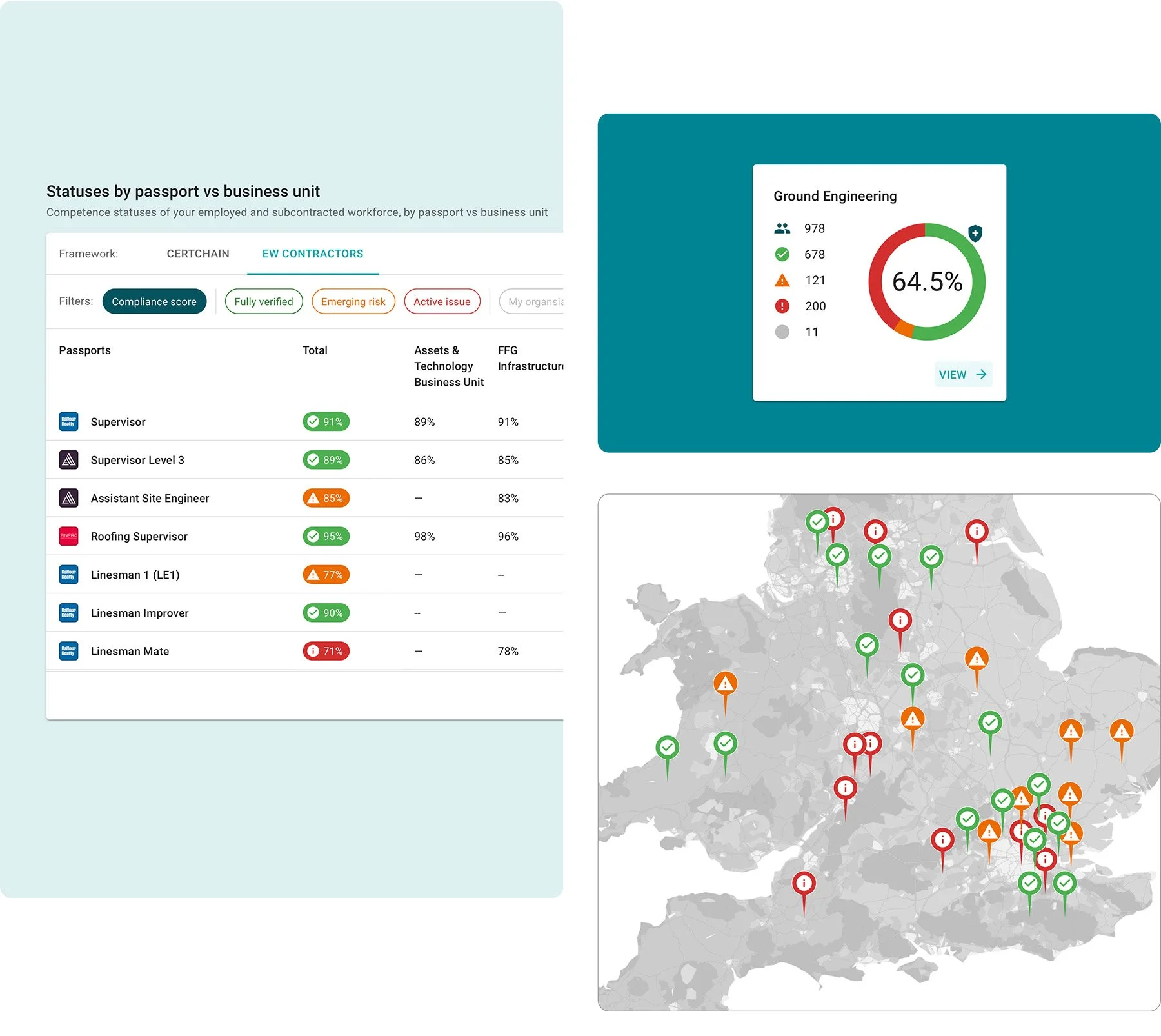Click the green verified check icon beside 678

tap(782, 254)
